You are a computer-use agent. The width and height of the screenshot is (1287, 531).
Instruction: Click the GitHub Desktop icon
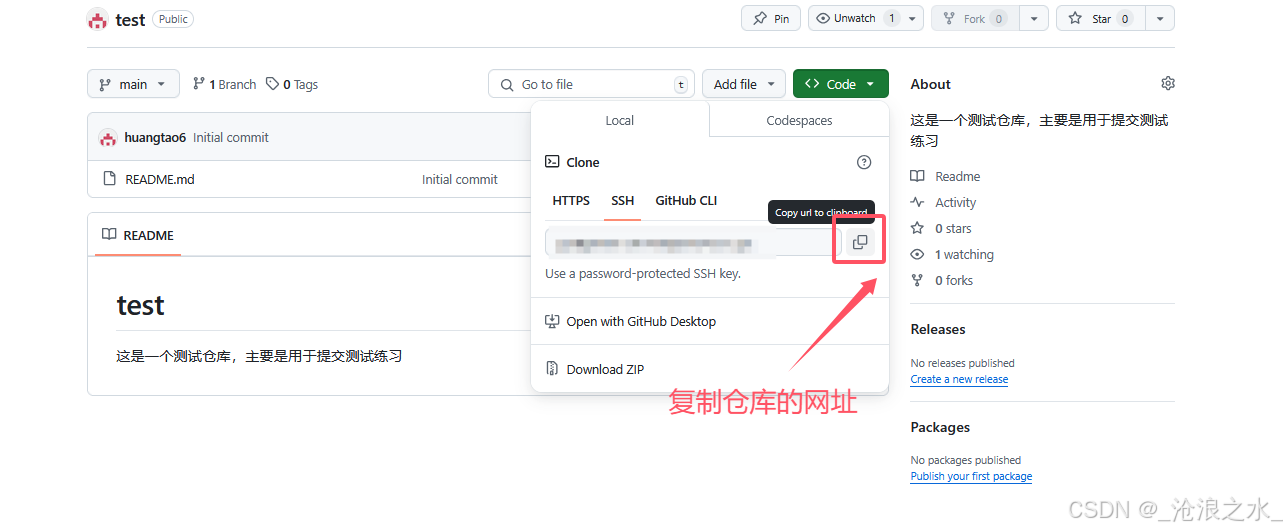[x=552, y=321]
